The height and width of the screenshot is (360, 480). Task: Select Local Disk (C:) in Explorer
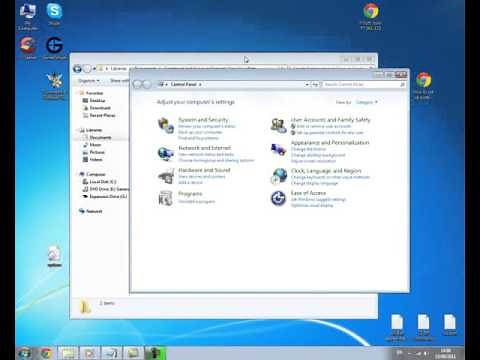(99, 182)
